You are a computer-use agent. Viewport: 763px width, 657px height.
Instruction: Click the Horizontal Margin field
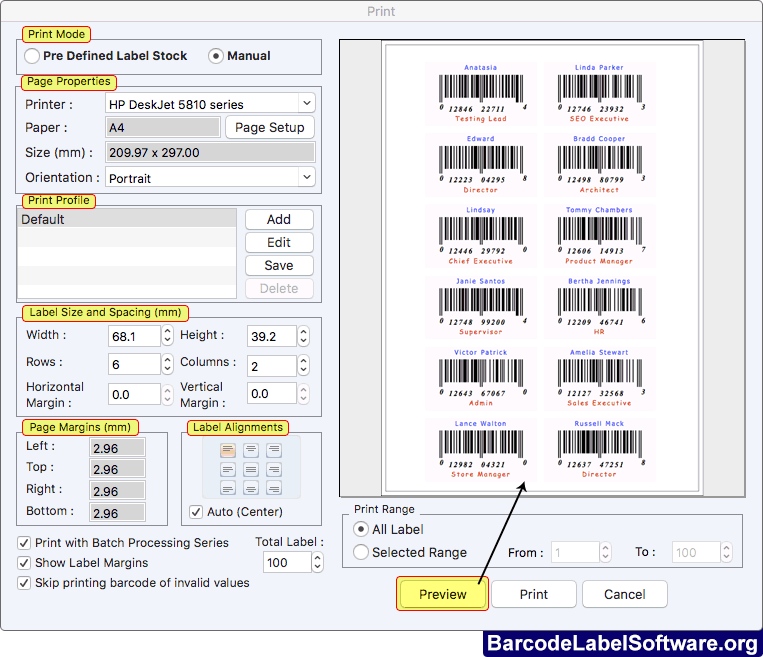(x=134, y=394)
